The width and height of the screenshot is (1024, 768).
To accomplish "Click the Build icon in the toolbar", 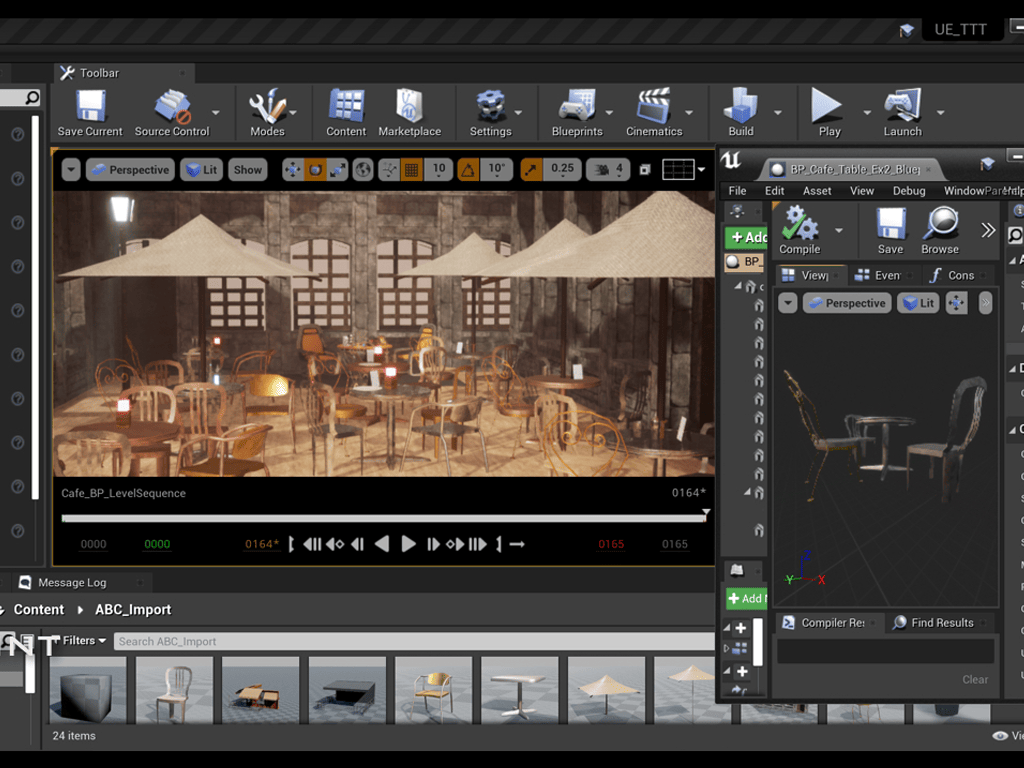I will (741, 106).
